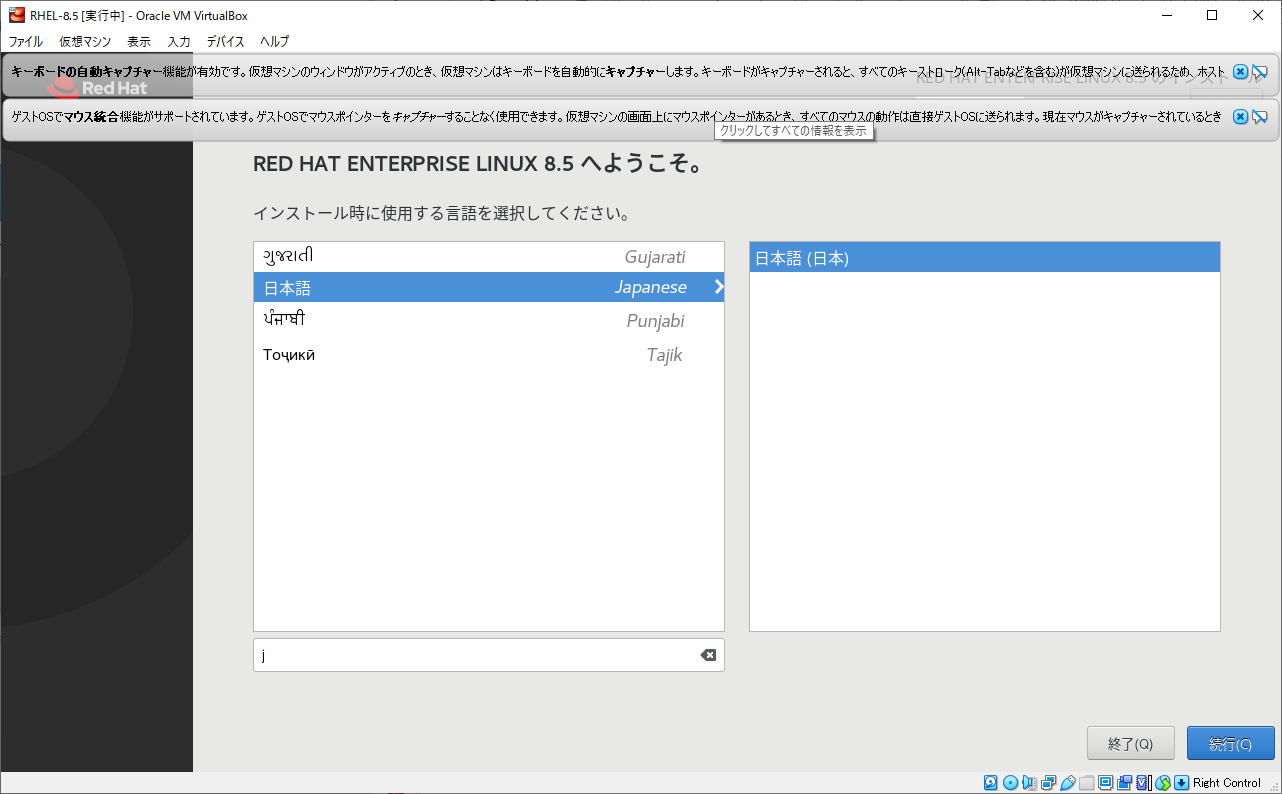
Task: Click the mouse integration status icon
Action: coord(1163,782)
